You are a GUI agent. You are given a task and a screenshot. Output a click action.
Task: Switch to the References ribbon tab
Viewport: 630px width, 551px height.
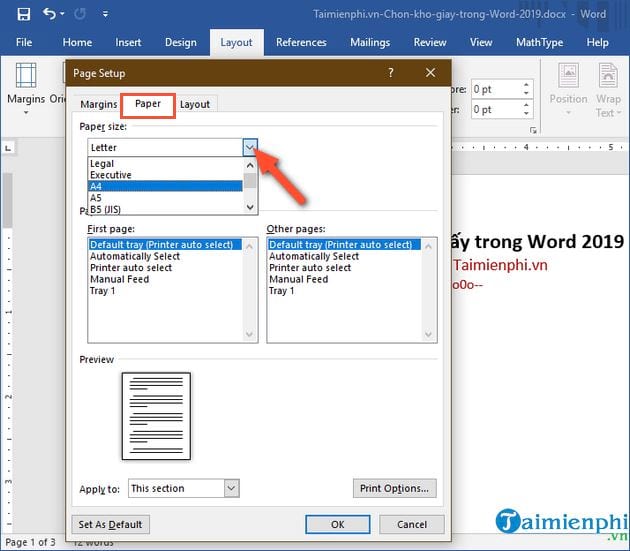(301, 42)
